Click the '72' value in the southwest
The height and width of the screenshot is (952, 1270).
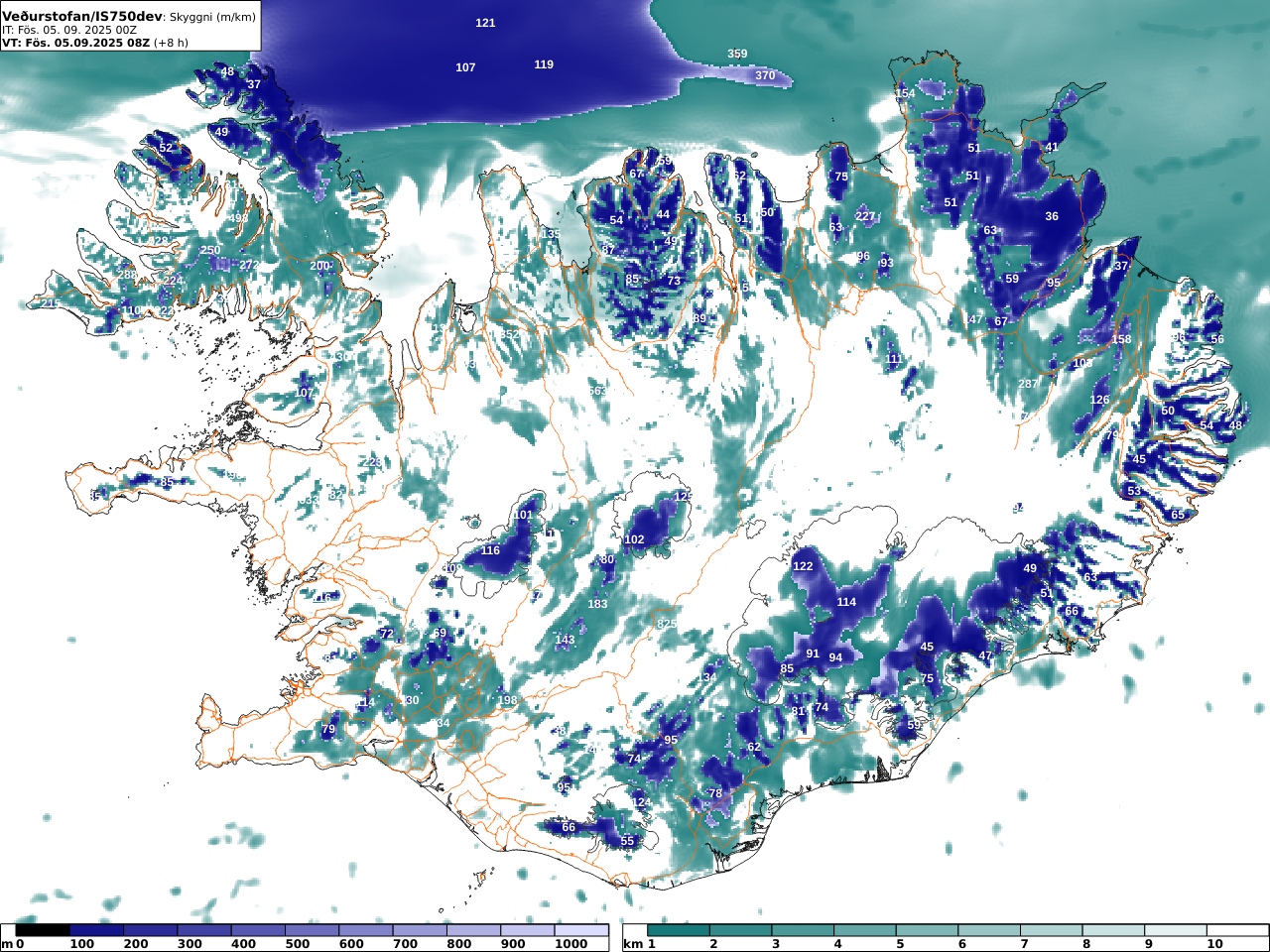tap(387, 634)
